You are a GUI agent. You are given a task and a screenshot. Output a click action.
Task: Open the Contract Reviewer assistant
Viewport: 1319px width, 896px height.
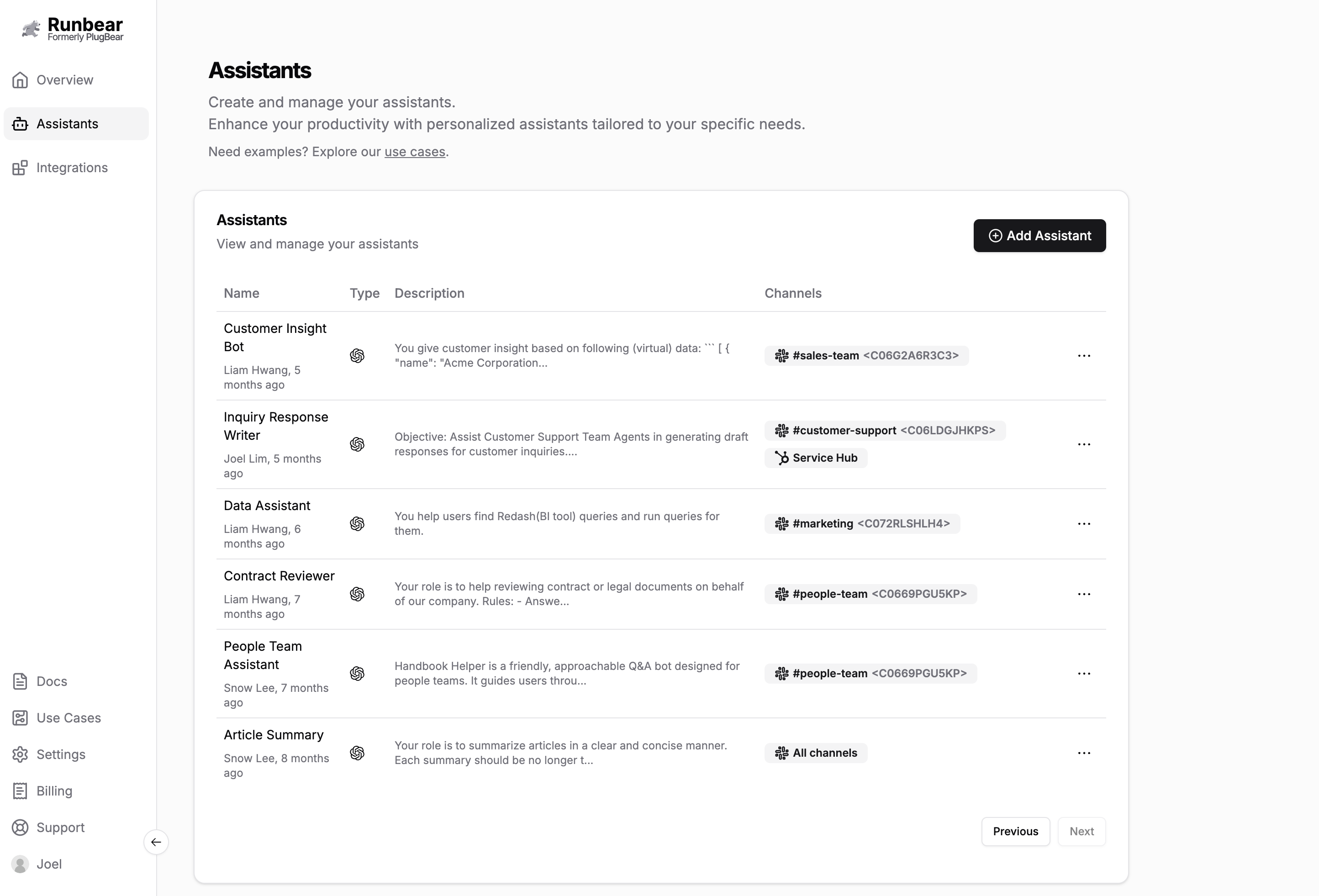[279, 576]
